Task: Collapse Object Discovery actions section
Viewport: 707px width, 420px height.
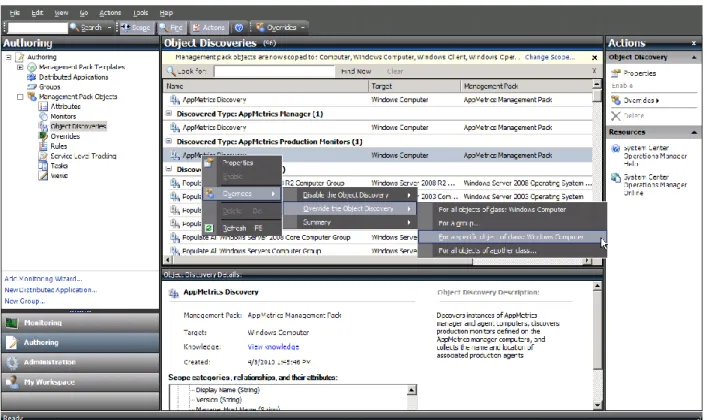Action: coord(693,57)
